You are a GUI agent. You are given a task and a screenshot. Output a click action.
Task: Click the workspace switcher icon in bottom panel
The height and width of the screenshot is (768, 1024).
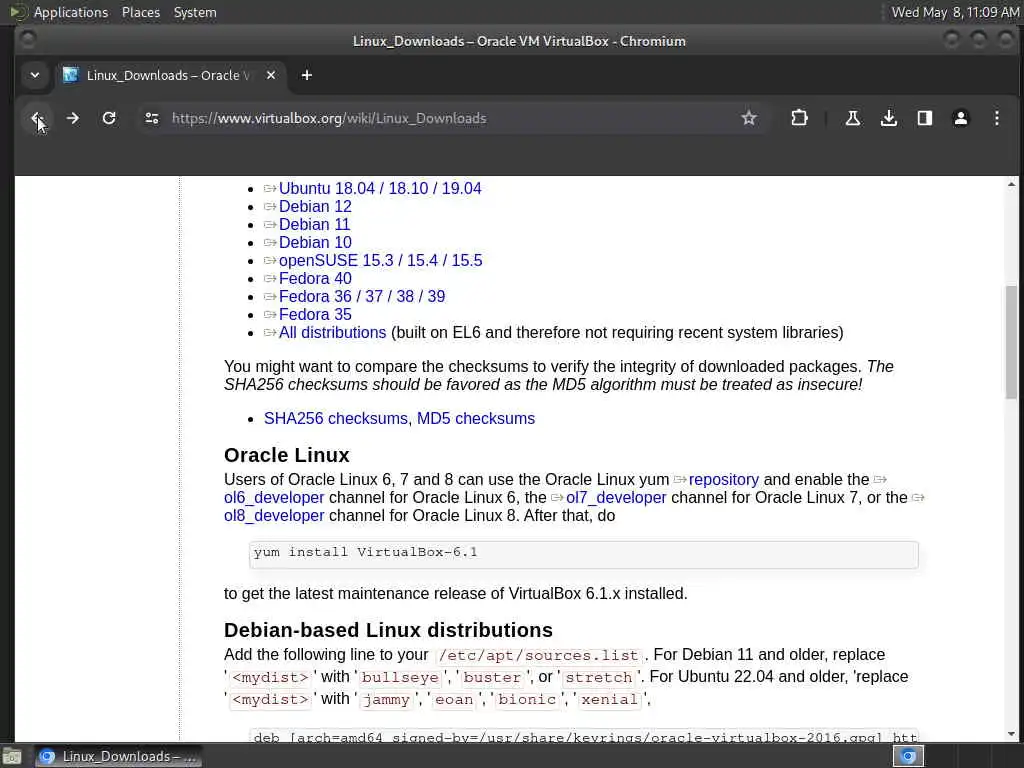(x=908, y=756)
